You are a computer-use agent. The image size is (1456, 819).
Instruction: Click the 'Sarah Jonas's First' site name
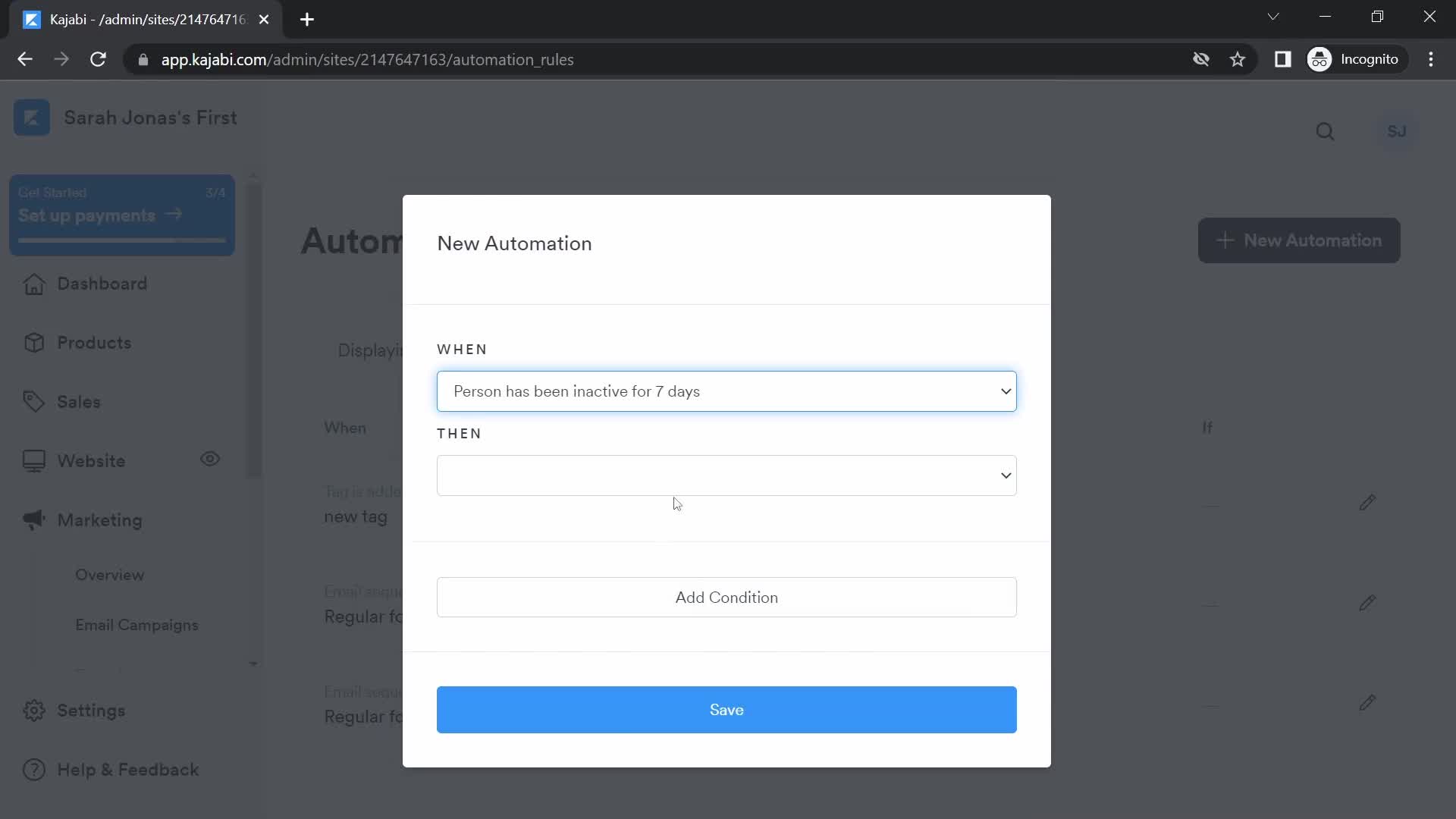click(x=150, y=118)
